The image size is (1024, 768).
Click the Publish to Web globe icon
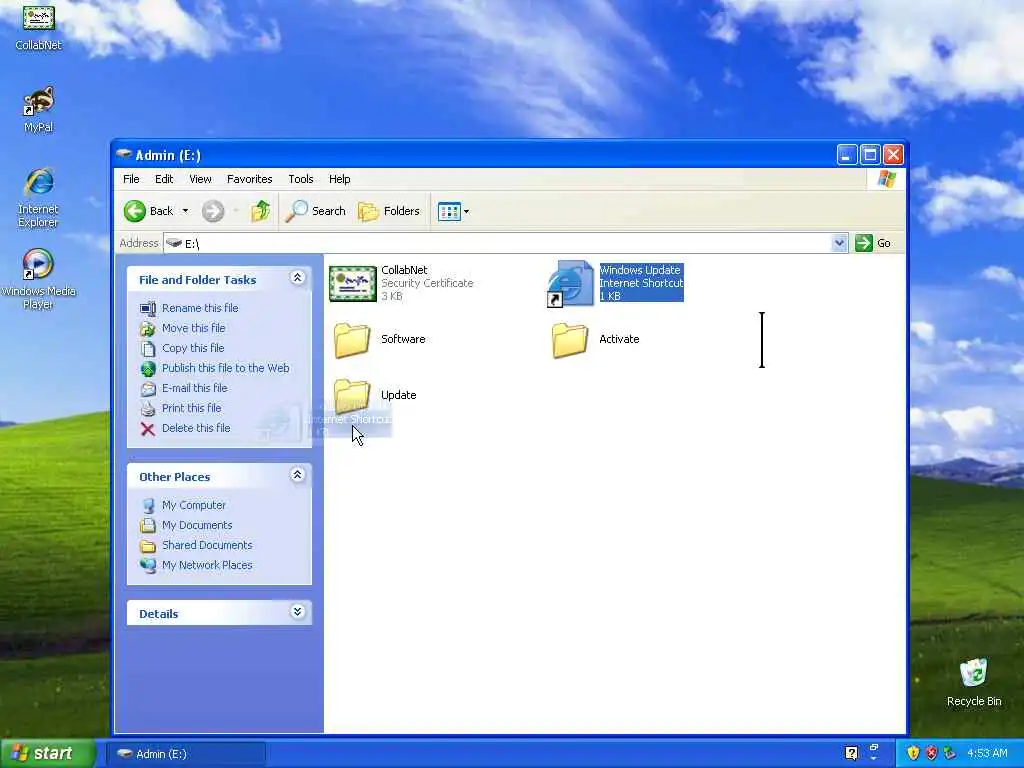[148, 369]
